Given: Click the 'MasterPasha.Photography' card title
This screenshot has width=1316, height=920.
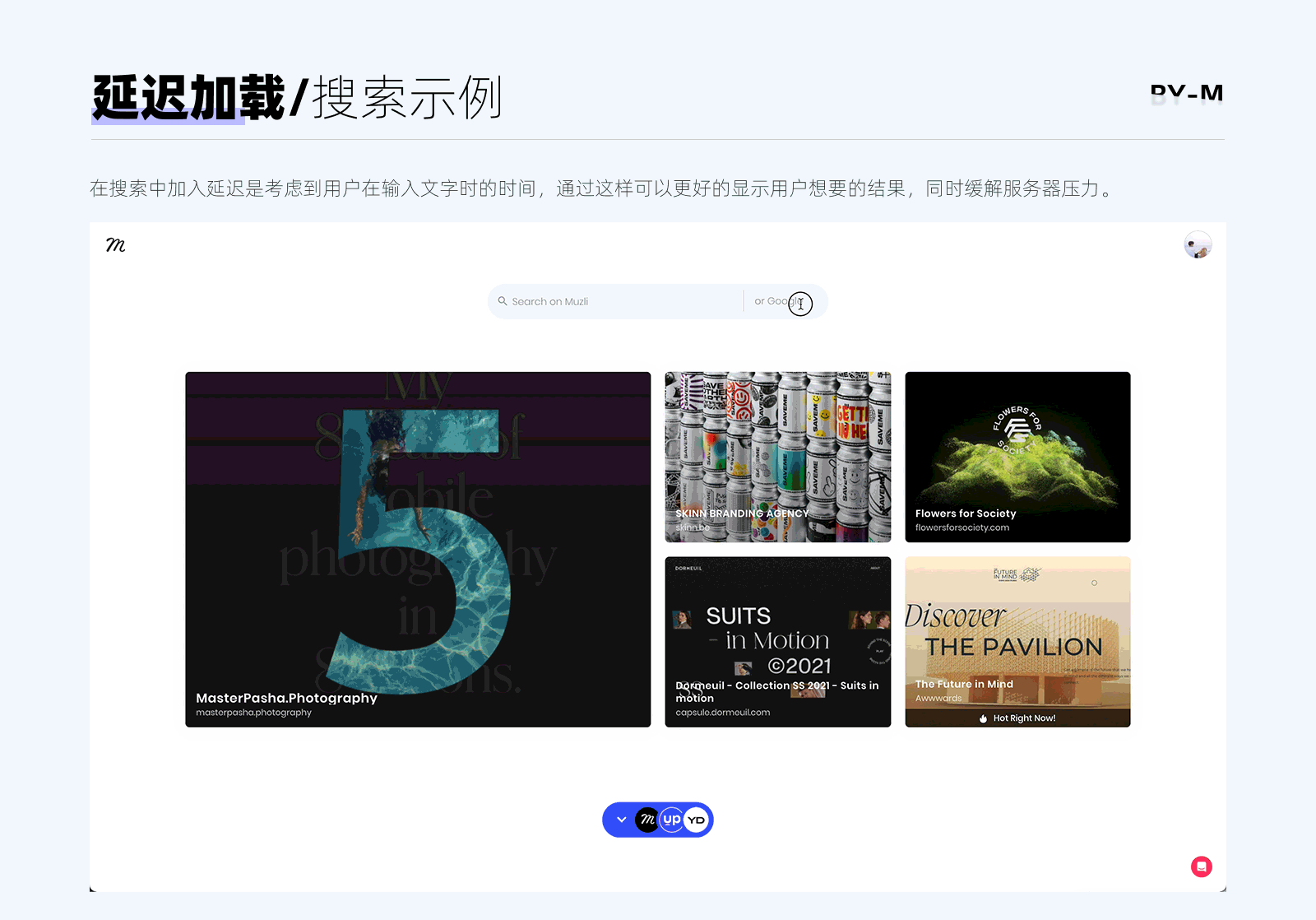Looking at the screenshot, I should point(286,698).
